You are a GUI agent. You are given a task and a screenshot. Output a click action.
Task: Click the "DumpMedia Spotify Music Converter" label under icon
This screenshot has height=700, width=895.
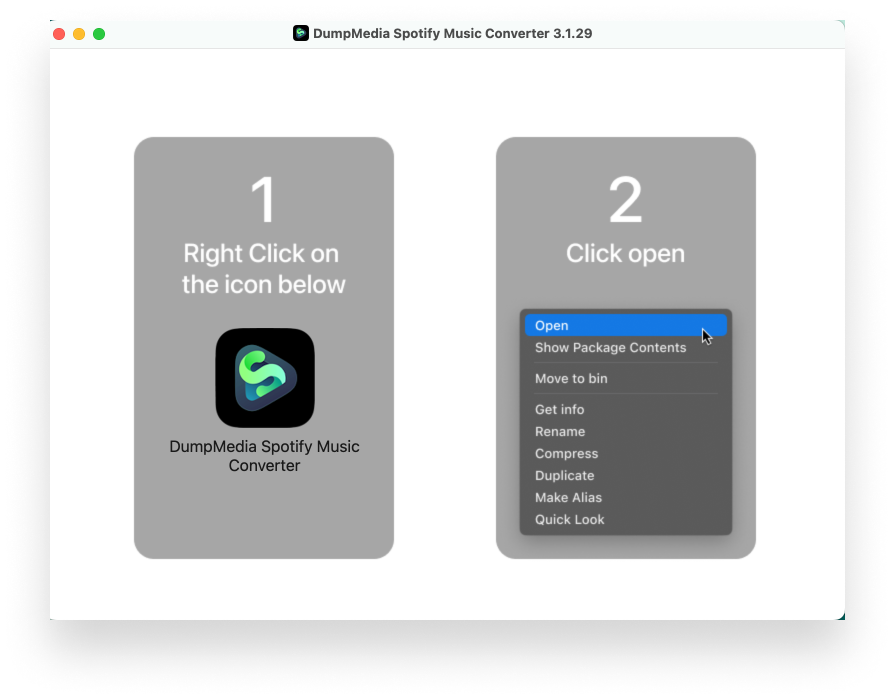coord(264,456)
